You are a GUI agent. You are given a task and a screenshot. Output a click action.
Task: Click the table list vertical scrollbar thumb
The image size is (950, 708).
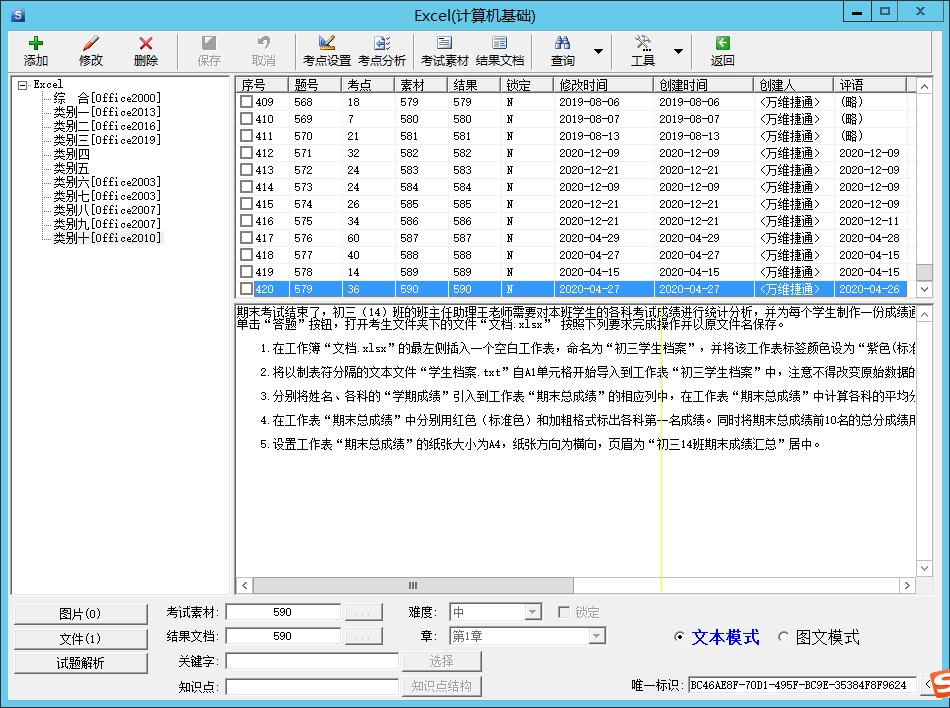pos(924,272)
